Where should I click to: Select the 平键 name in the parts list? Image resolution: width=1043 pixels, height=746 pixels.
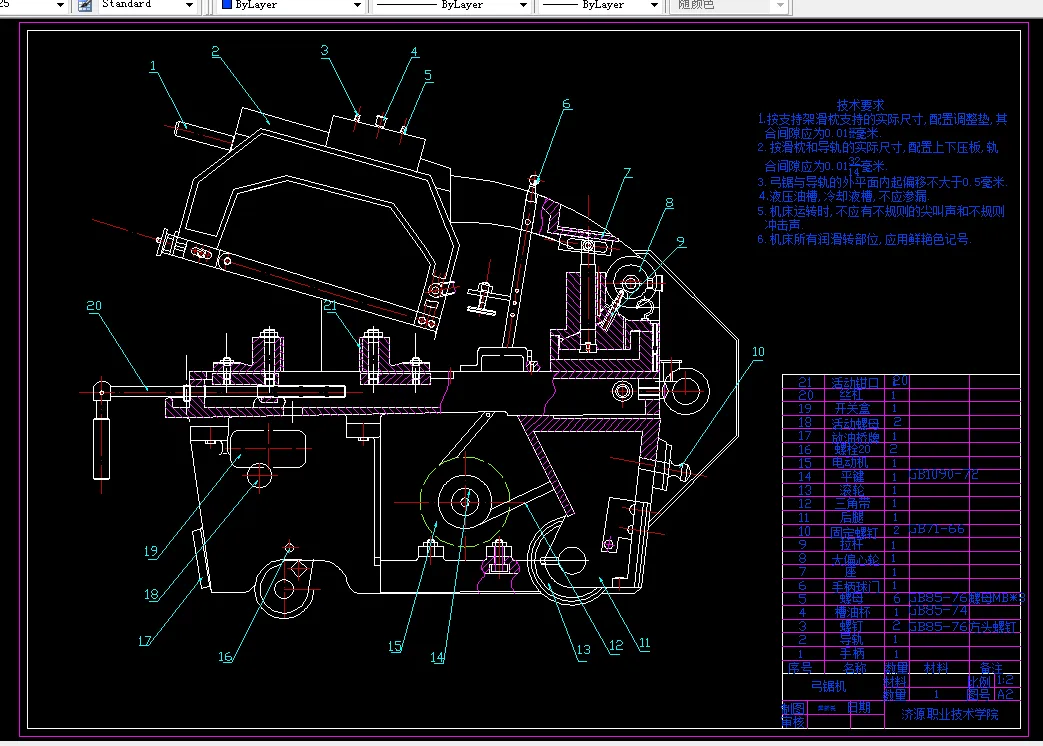click(852, 476)
